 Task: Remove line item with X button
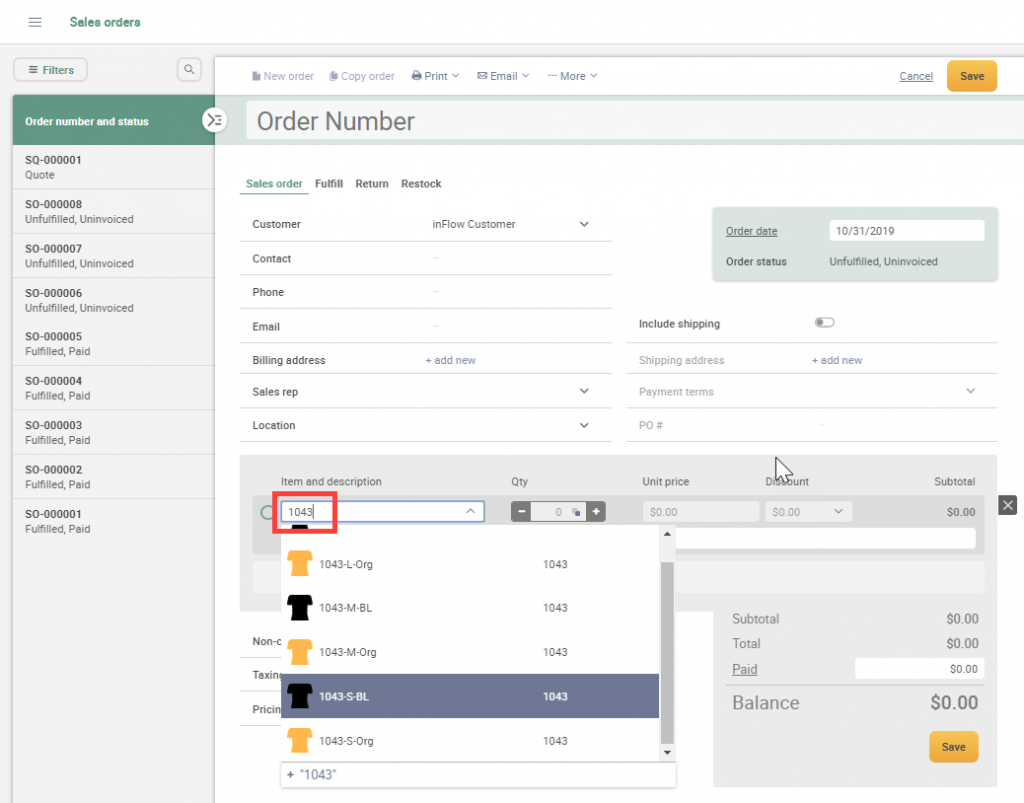(x=1008, y=505)
